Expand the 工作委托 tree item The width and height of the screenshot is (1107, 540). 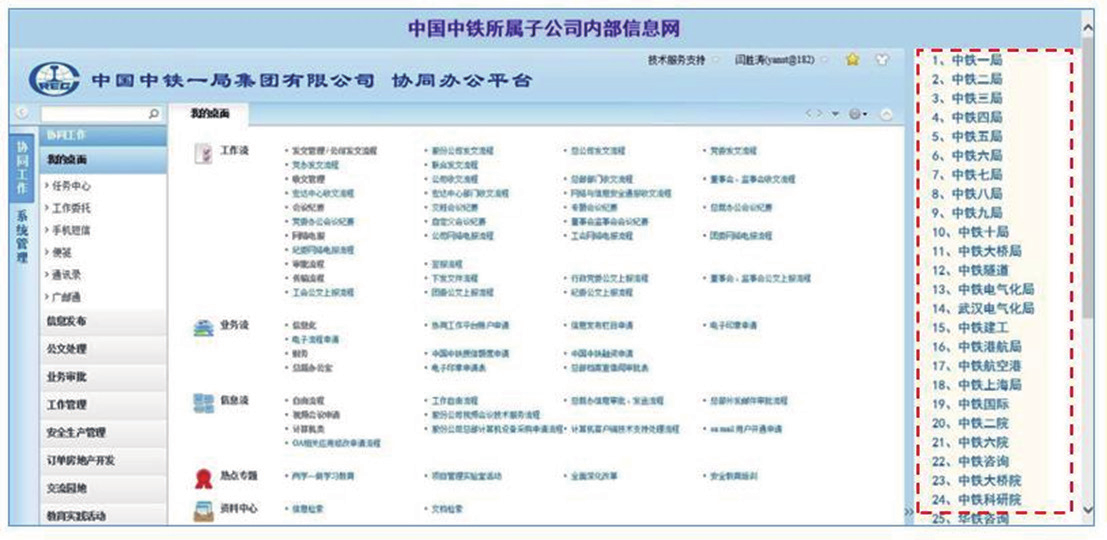[68, 208]
